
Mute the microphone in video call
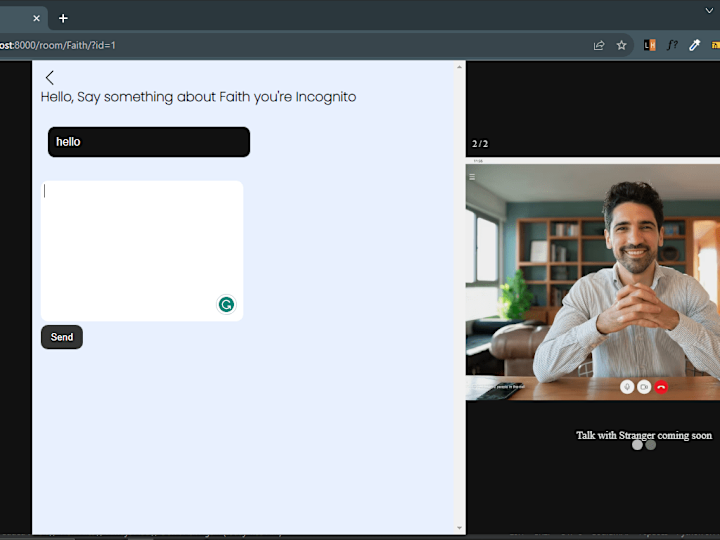pos(627,387)
